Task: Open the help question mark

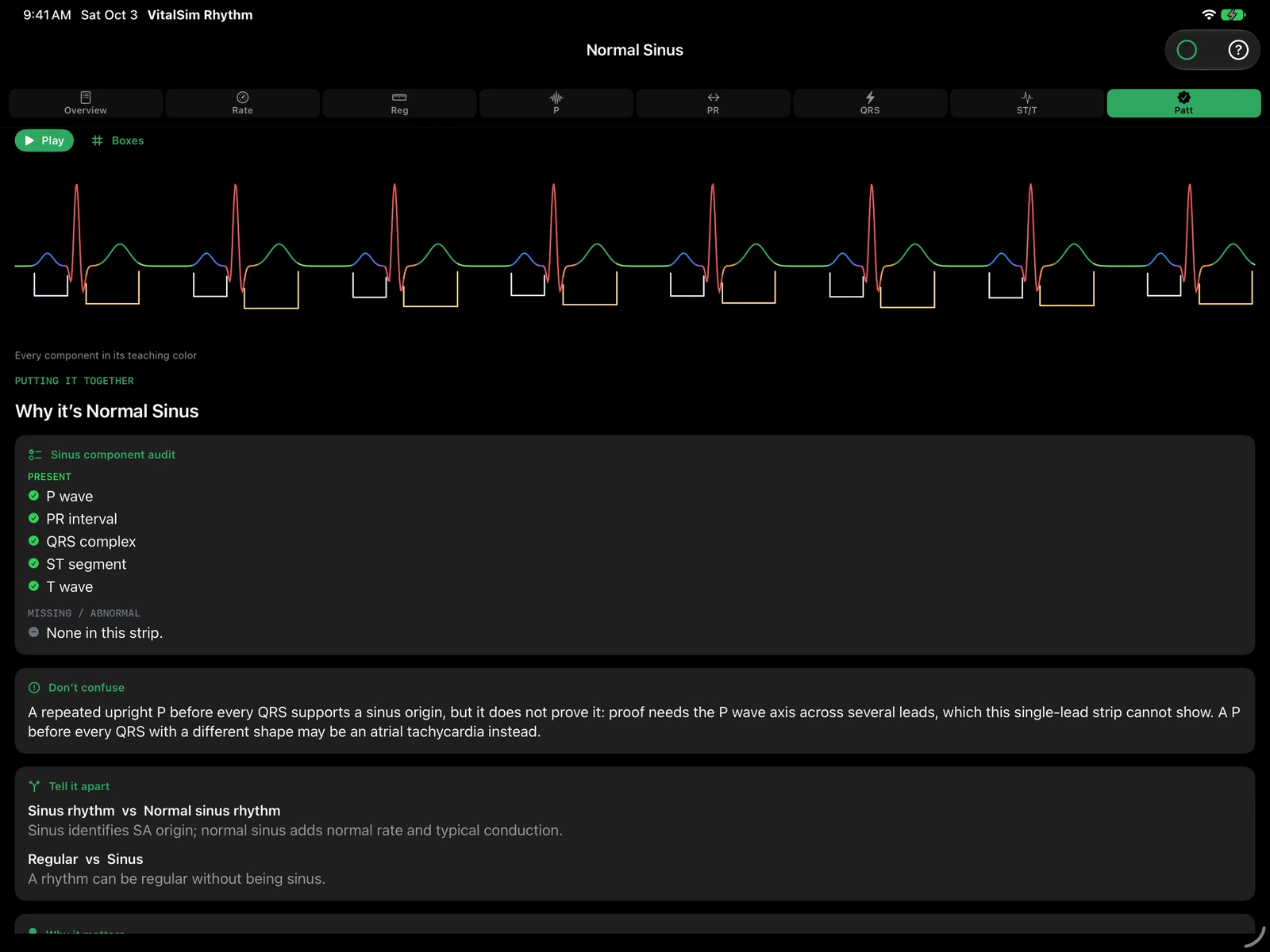Action: 1238,50
